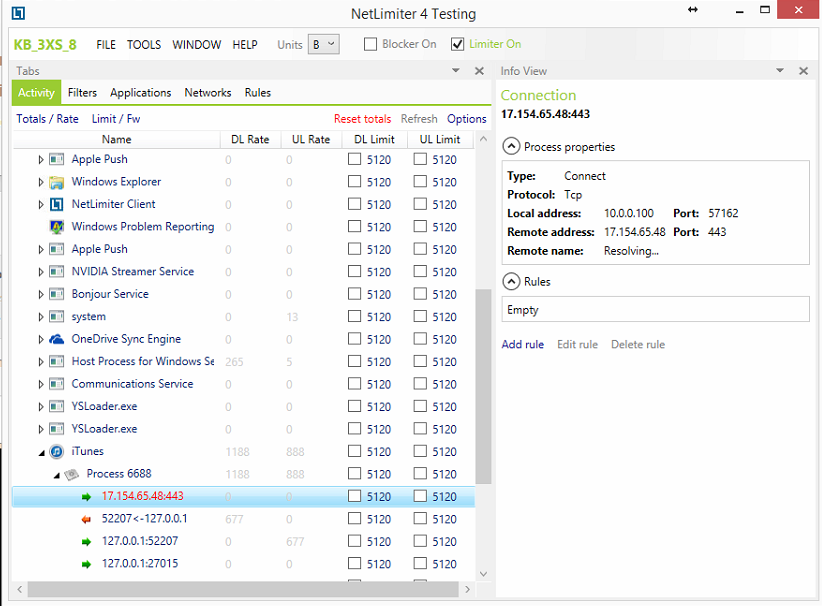
Task: Click green arrow icon for 127.0.0.1:27015
Action: [x=86, y=565]
